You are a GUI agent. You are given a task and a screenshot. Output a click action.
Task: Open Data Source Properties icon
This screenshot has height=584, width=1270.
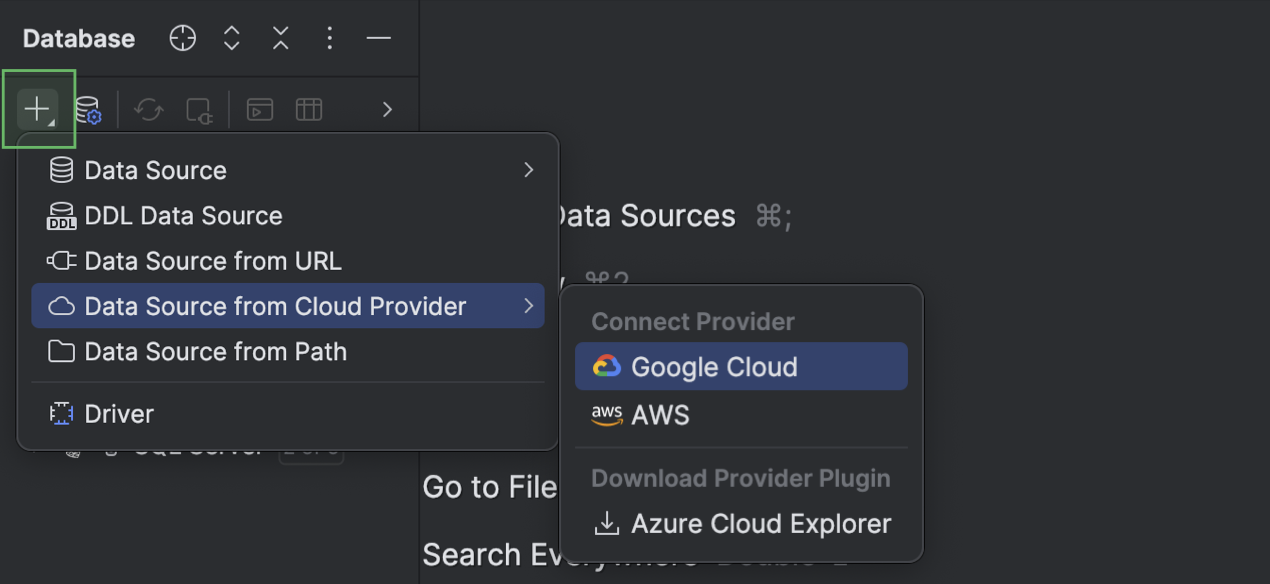tap(88, 109)
